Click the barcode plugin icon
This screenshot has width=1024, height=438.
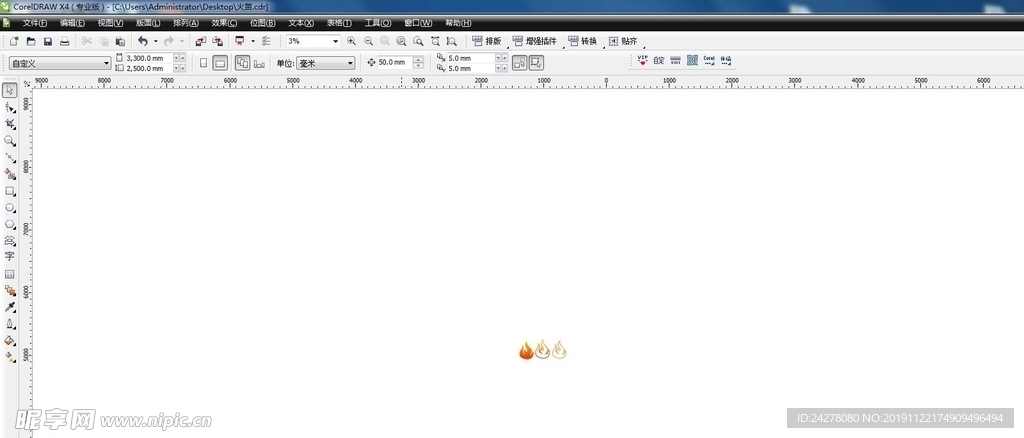pos(675,60)
